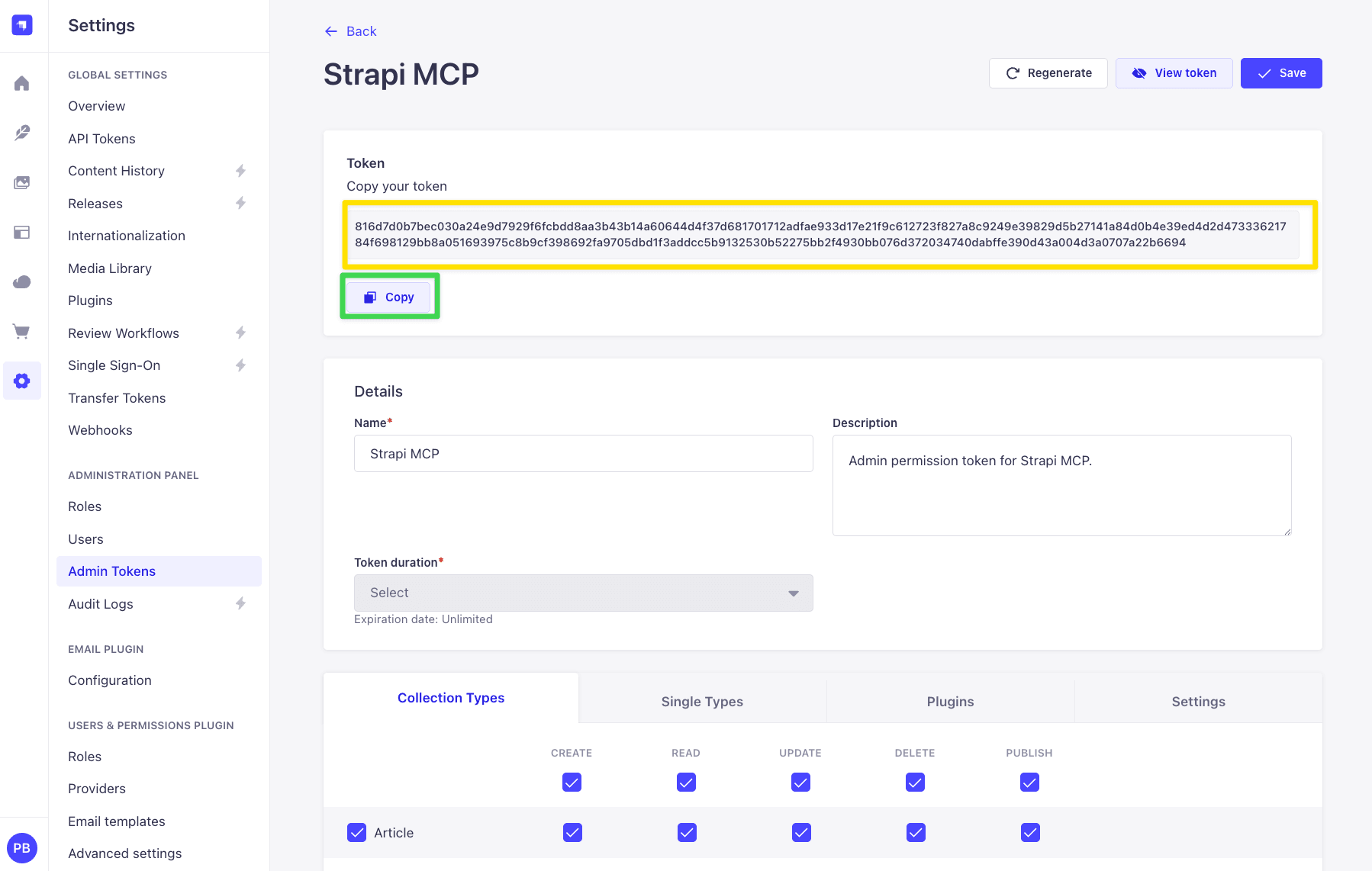The width and height of the screenshot is (1372, 871).
Task: Toggle the CREATE column header checkbox
Action: (572, 783)
